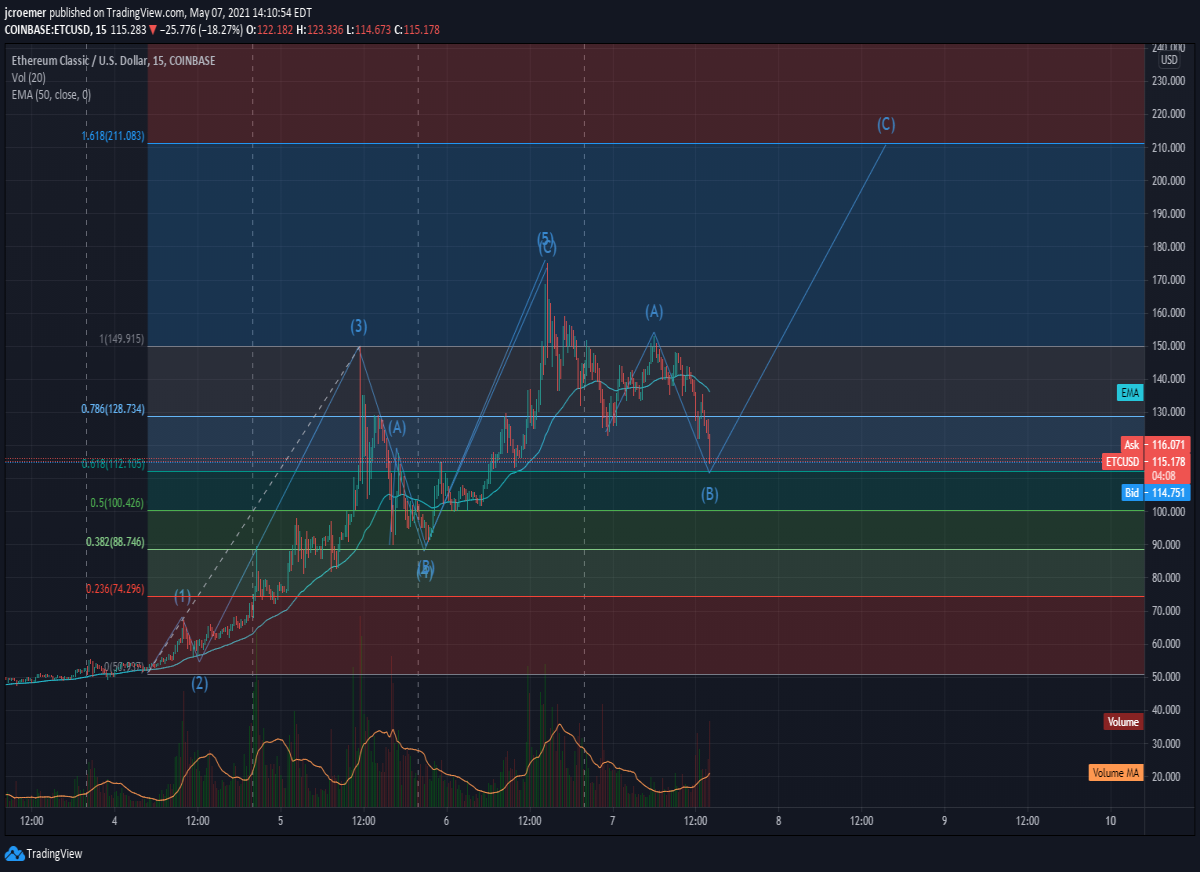1200x872 pixels.
Task: Click the jcroemer published on TradingView.com header
Action: click(x=158, y=12)
